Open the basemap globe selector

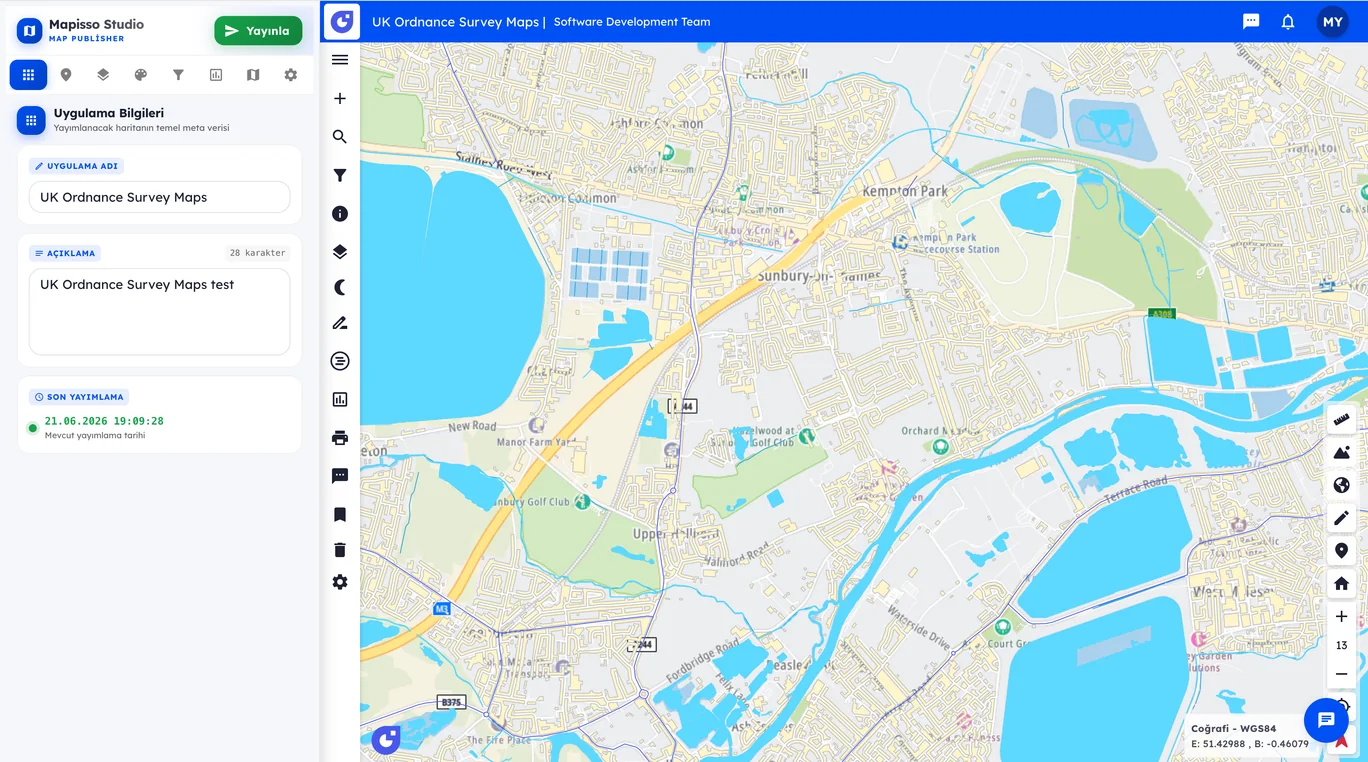click(1342, 485)
